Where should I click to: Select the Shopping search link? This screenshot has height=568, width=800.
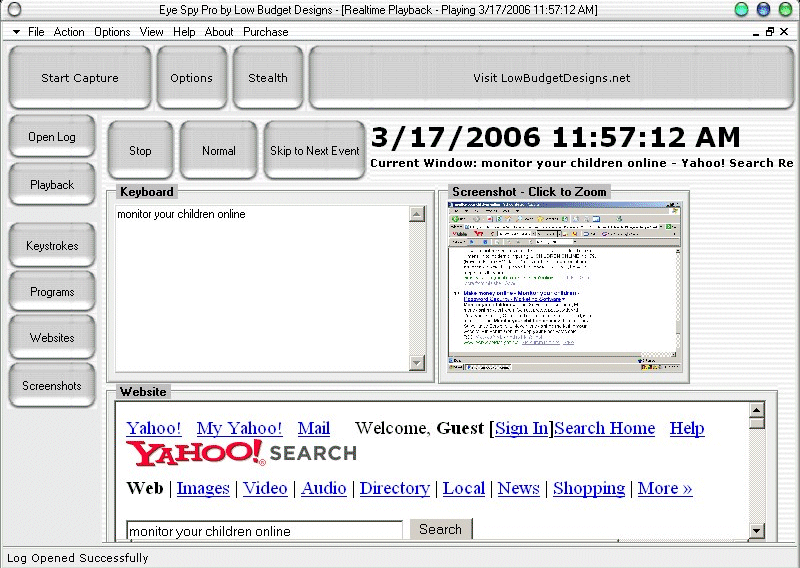pos(589,488)
